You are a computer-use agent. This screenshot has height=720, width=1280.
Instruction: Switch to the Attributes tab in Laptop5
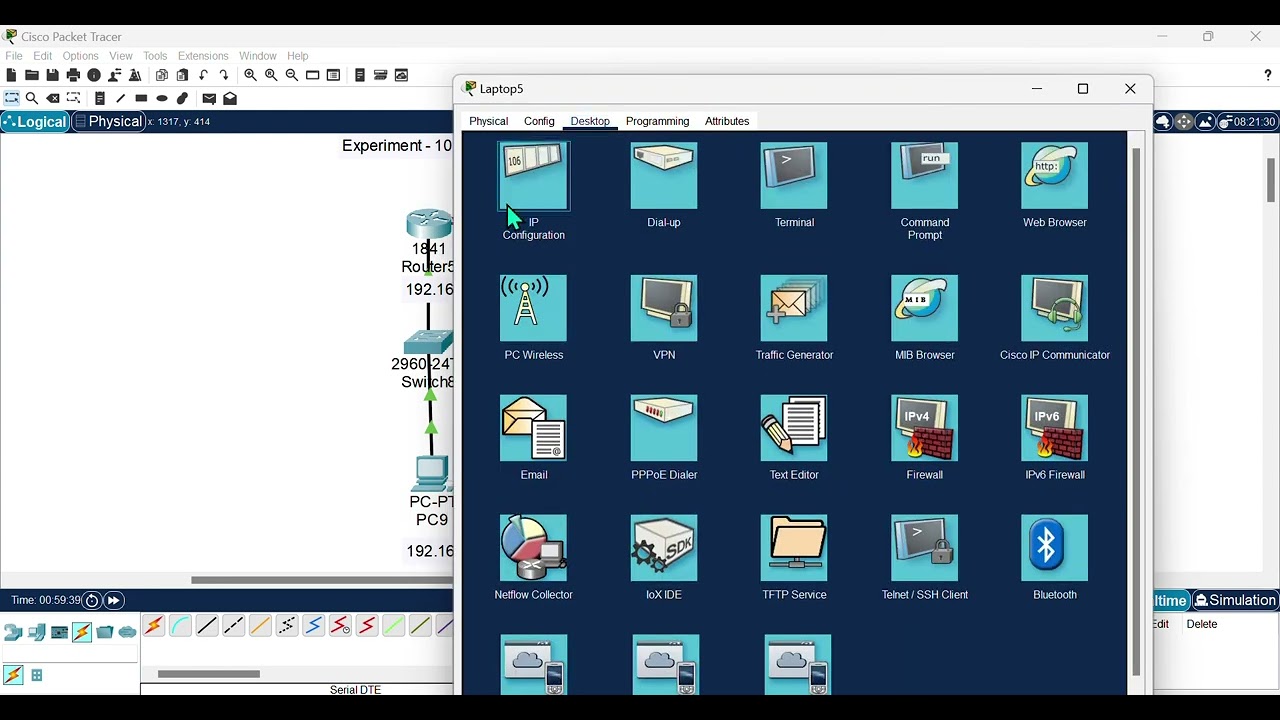[x=727, y=121]
